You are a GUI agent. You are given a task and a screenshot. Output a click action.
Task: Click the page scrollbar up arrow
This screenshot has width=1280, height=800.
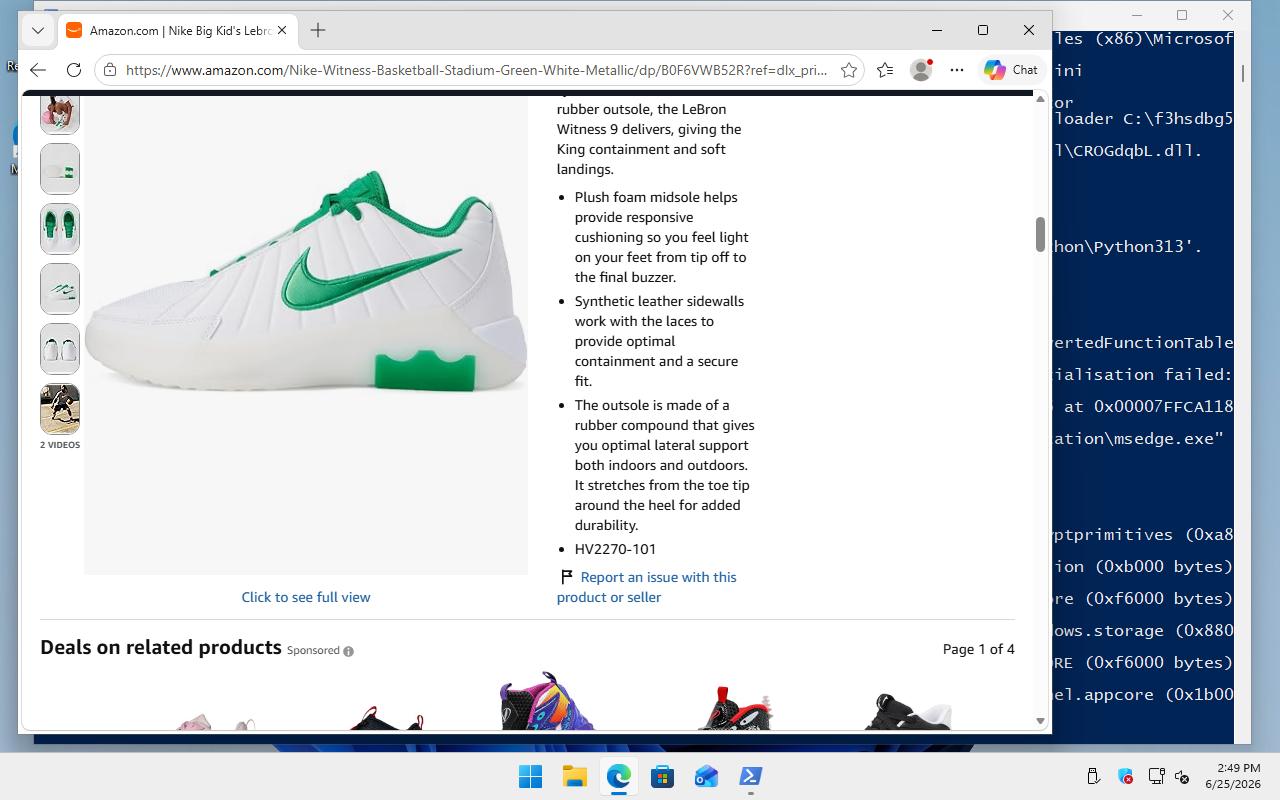point(1040,99)
